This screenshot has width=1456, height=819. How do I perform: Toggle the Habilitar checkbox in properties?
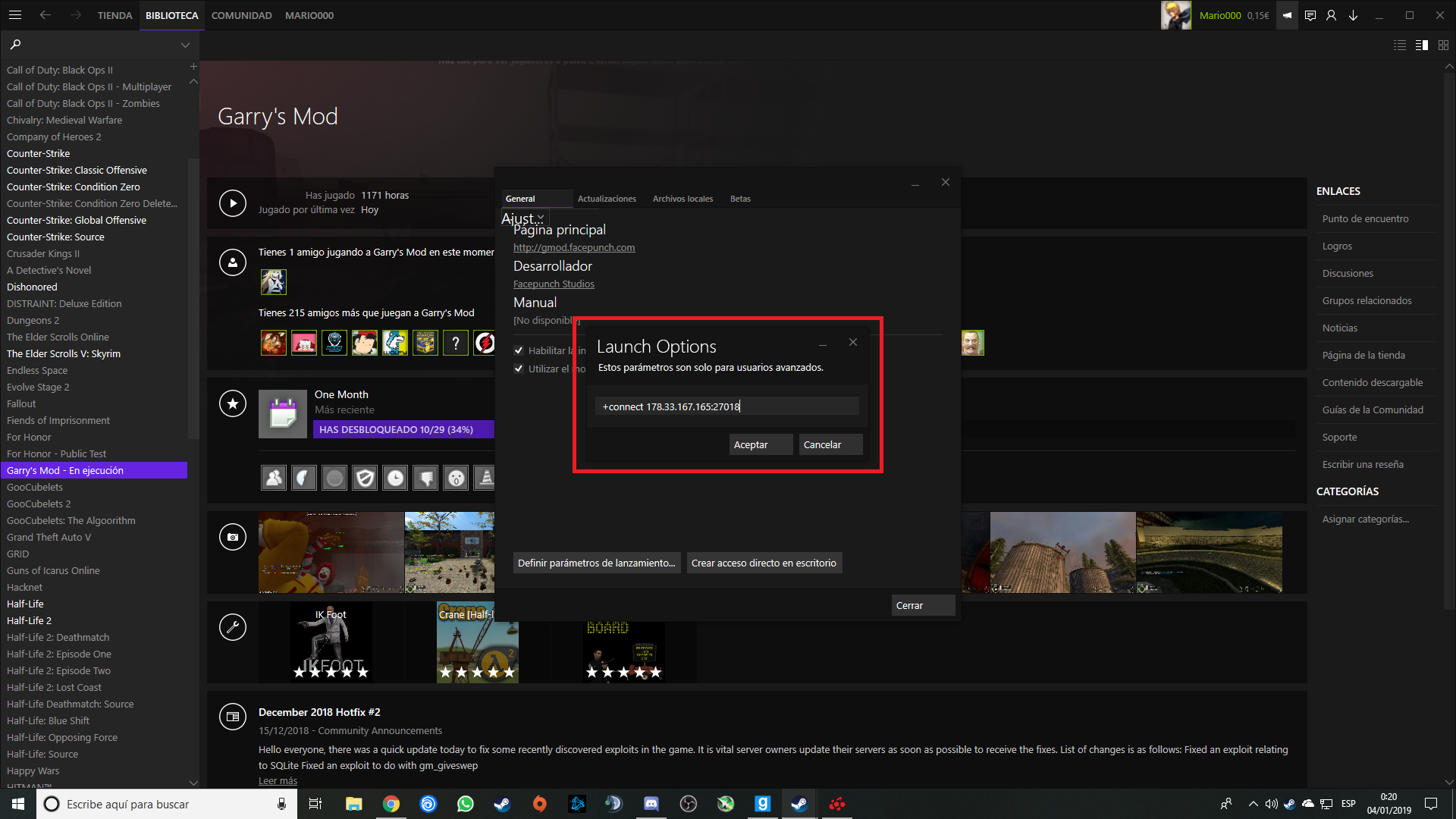tap(519, 350)
